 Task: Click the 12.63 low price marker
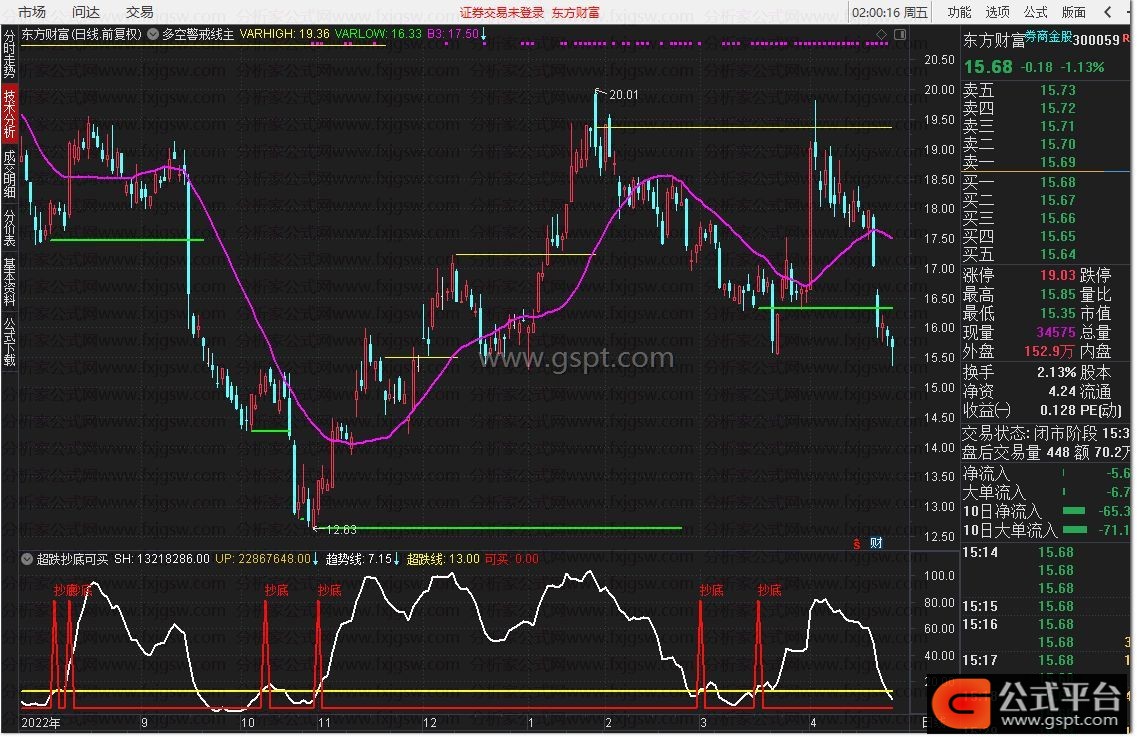coord(341,530)
